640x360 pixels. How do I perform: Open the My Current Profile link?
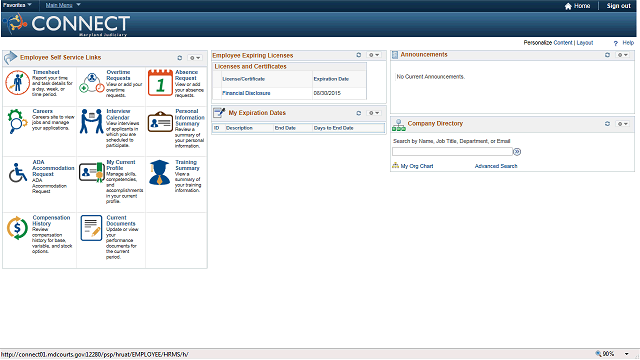coord(121,165)
